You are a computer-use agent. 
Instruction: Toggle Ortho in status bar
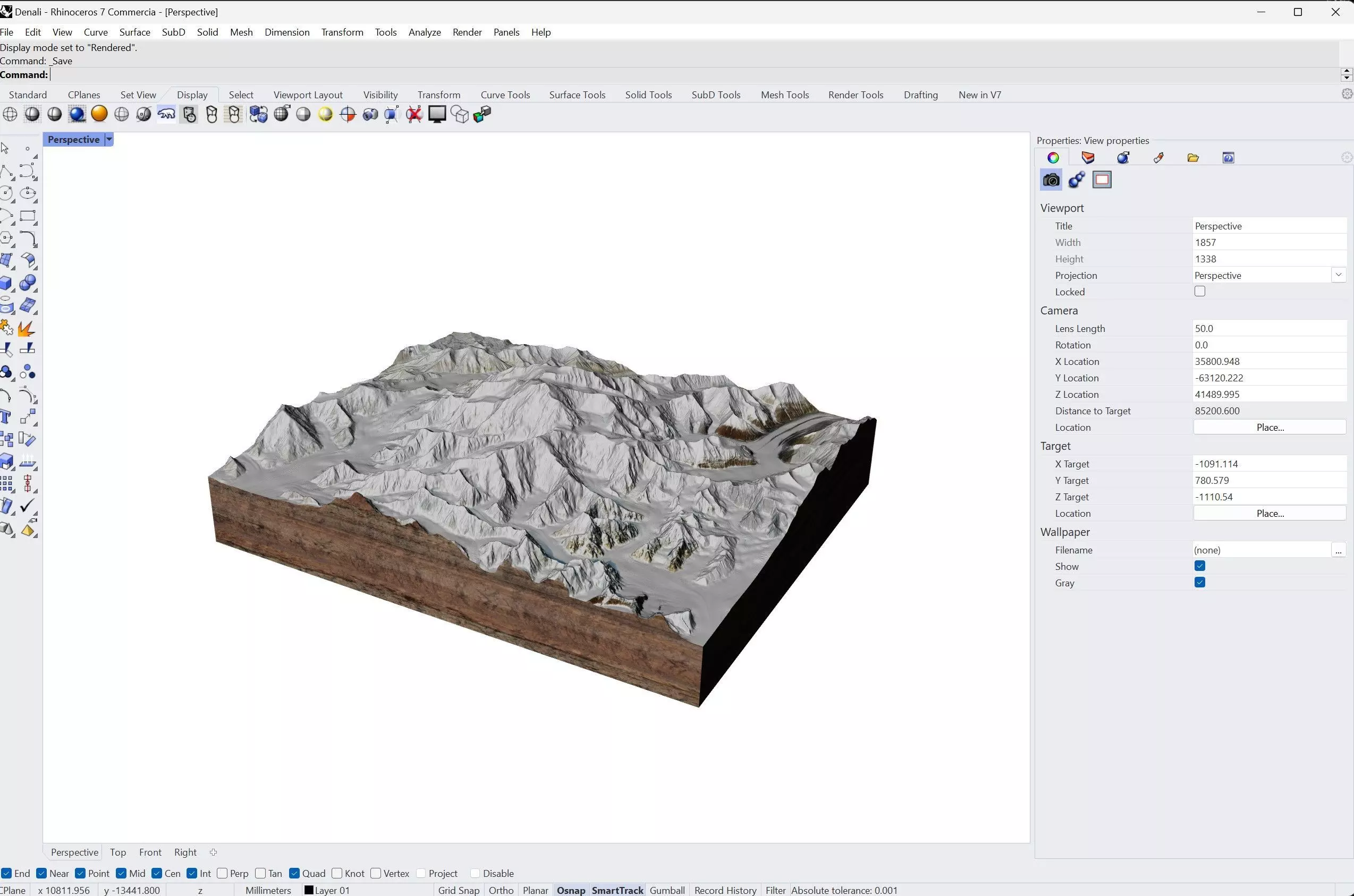pyautogui.click(x=501, y=890)
